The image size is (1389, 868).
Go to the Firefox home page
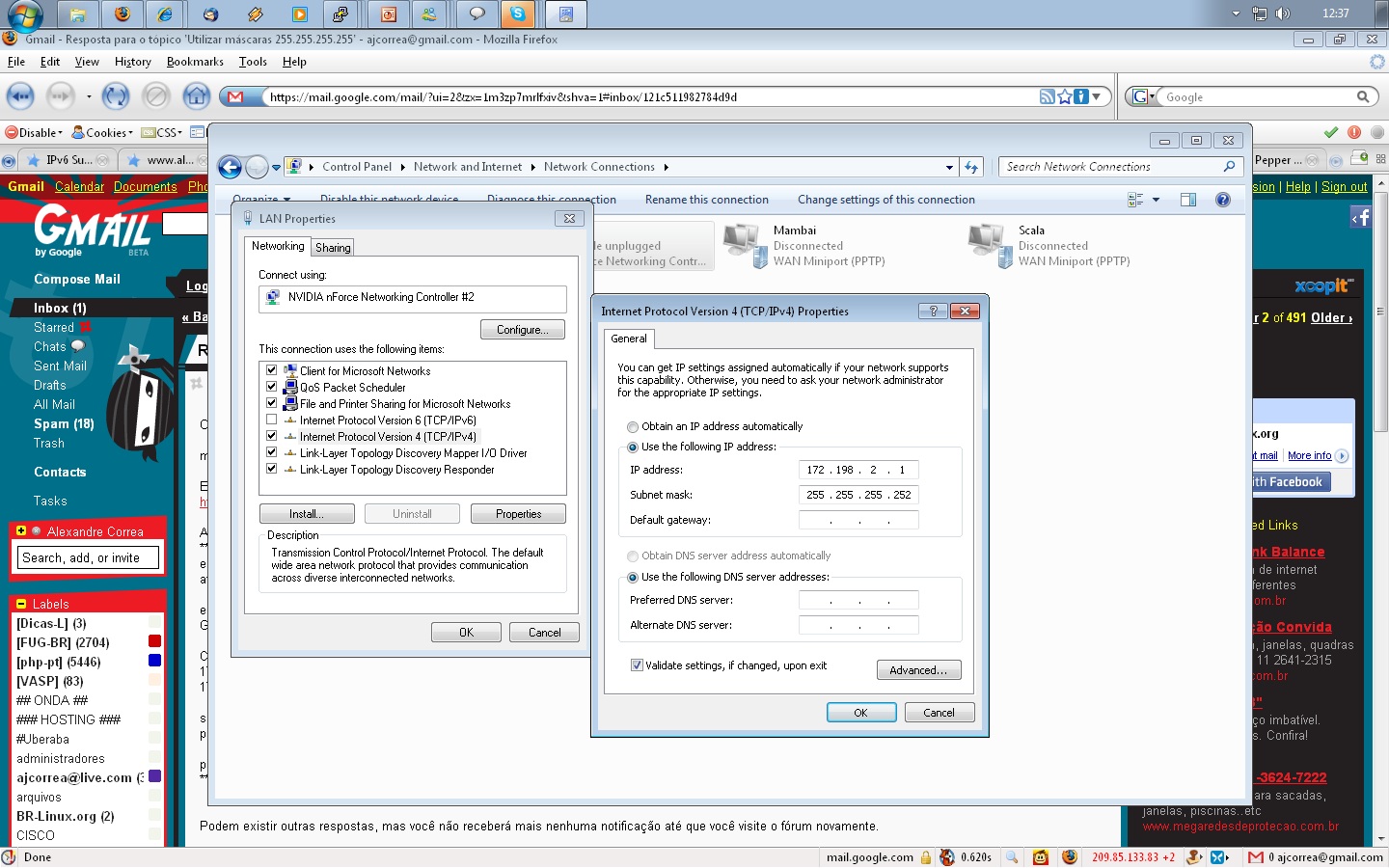point(197,96)
